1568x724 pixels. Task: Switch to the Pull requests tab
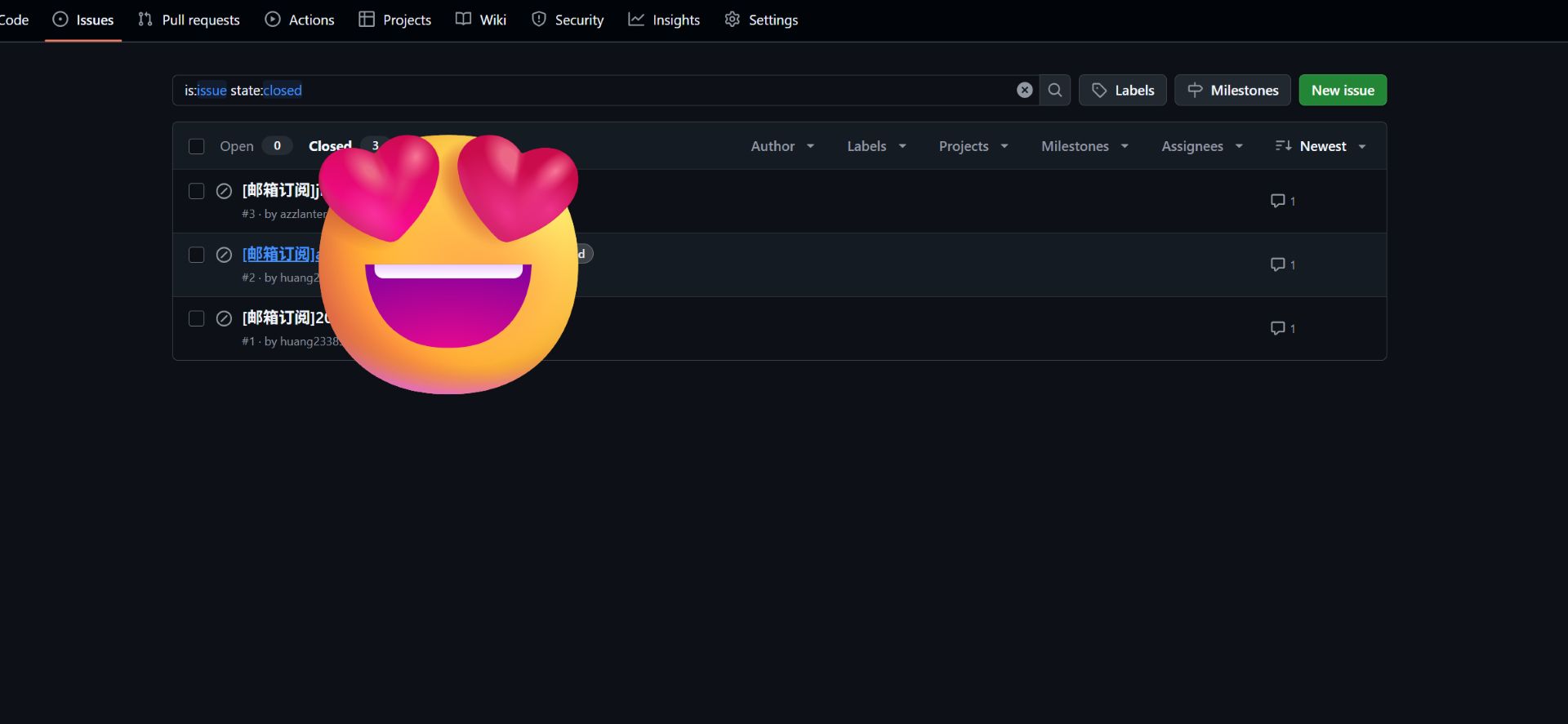coord(189,20)
